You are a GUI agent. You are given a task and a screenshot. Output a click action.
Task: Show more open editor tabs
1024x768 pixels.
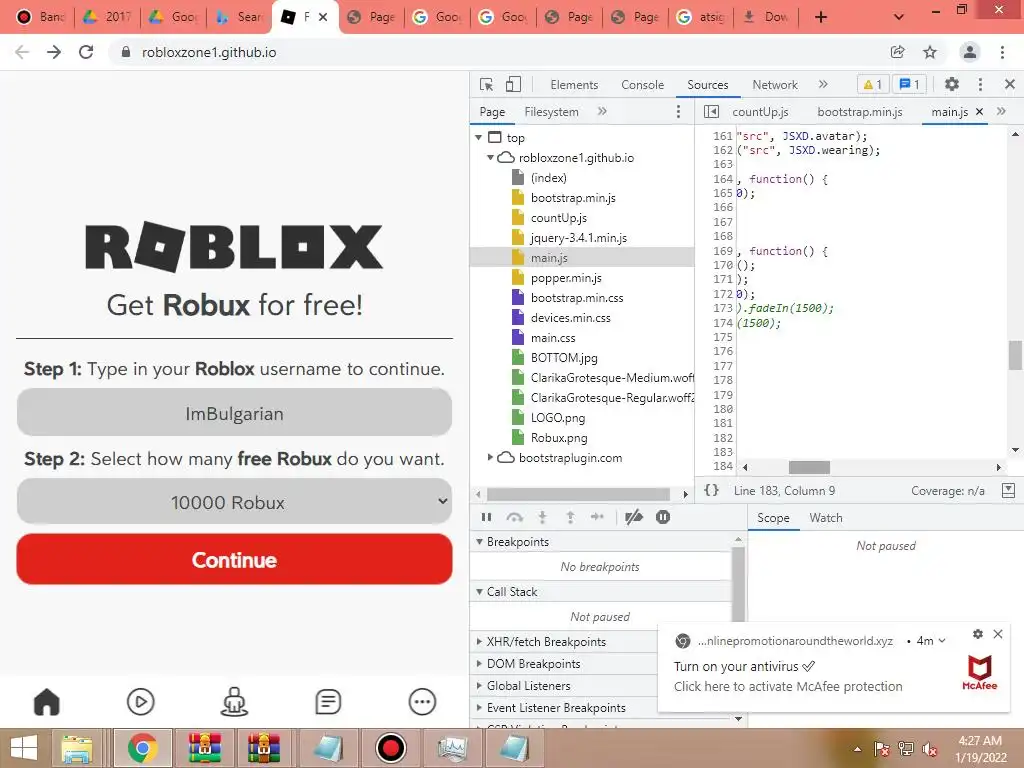(1001, 112)
